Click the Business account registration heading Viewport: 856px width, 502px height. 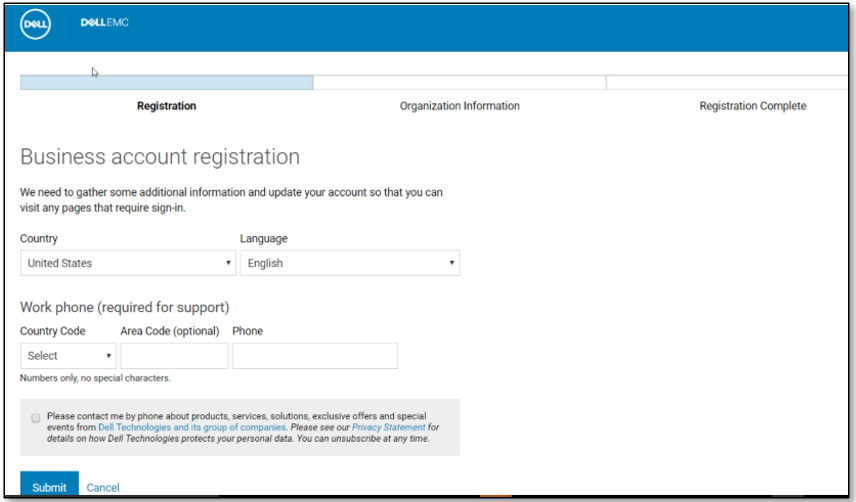click(160, 157)
